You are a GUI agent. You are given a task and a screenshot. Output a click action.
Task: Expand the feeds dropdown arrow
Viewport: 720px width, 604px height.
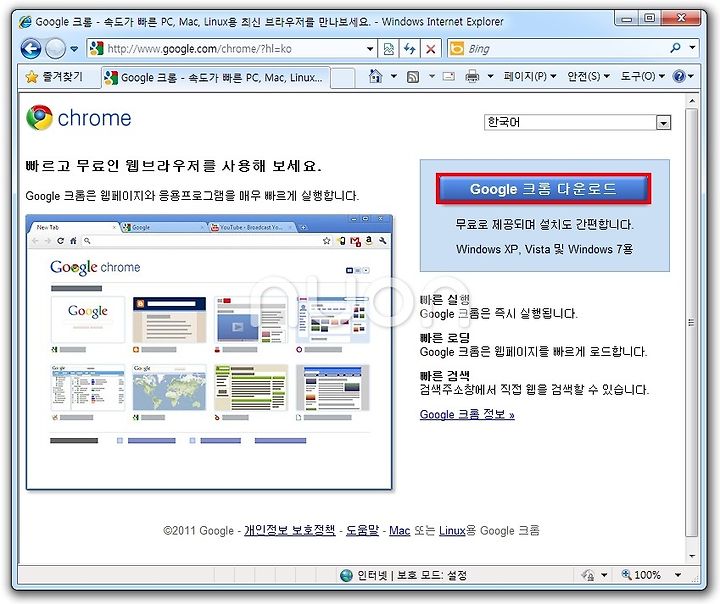432,76
